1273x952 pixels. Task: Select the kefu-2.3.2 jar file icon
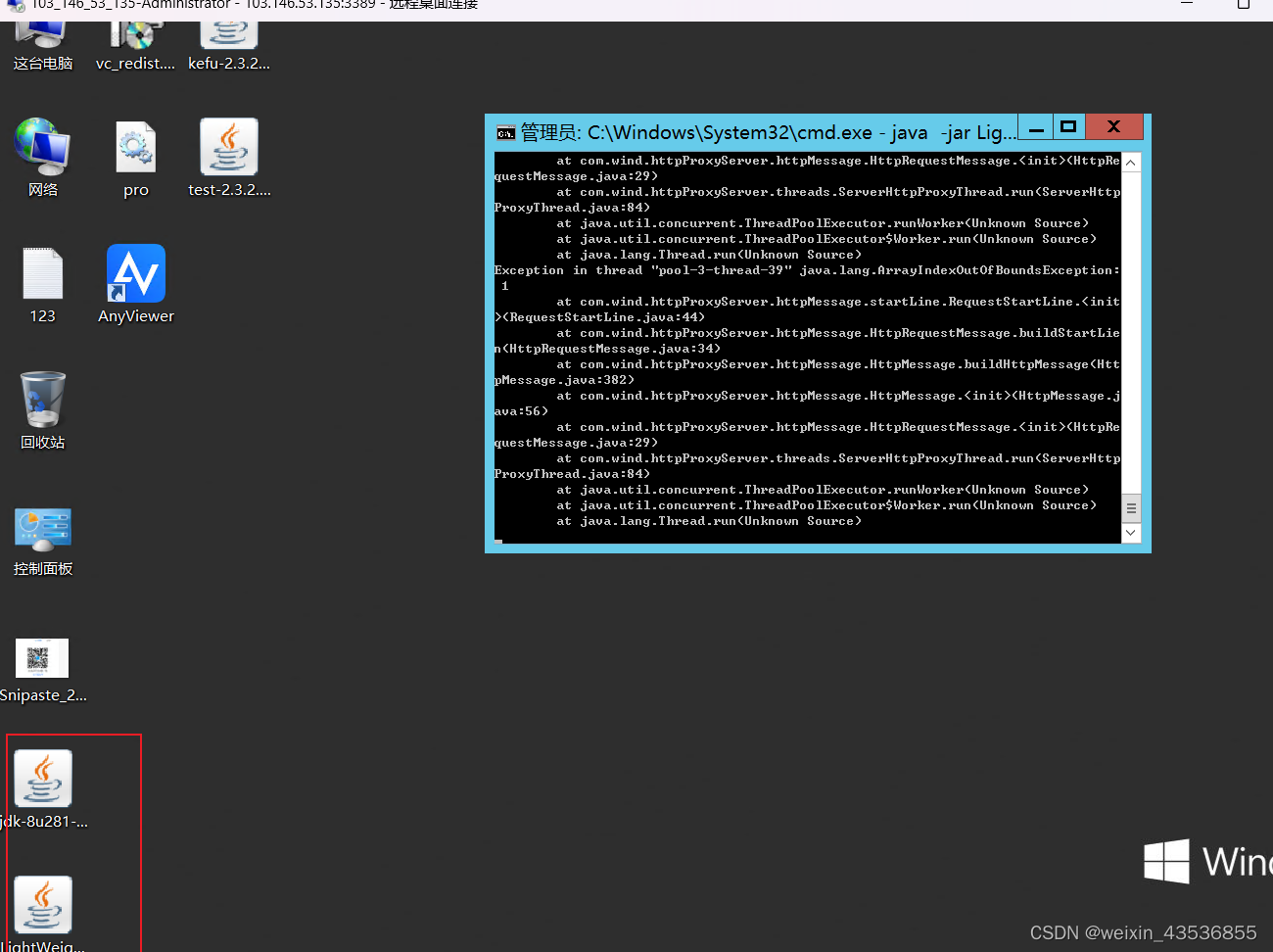point(229,46)
